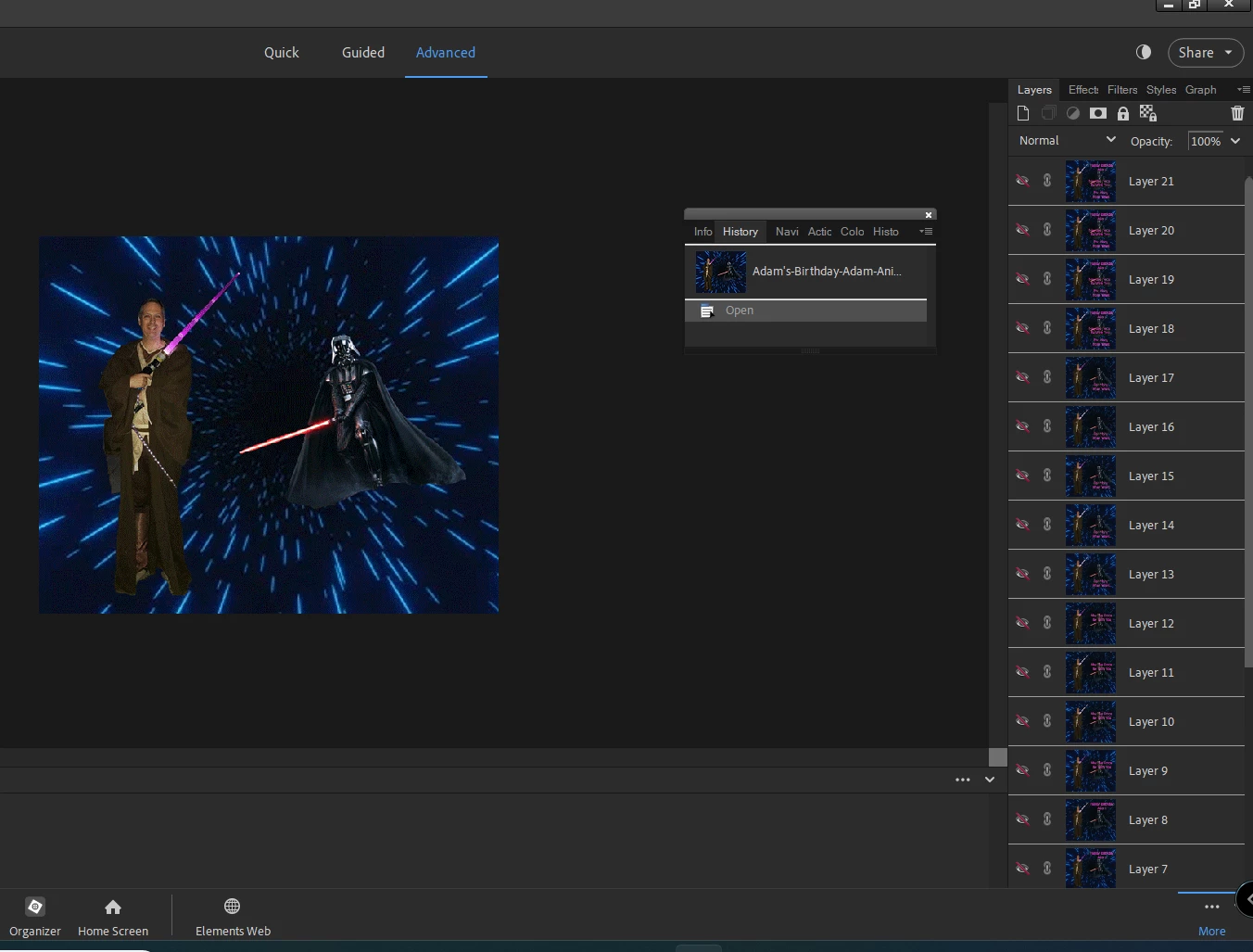Screen dimensions: 1253x952
Task: Show Layer 20 via its eye icon
Action: point(1022,230)
